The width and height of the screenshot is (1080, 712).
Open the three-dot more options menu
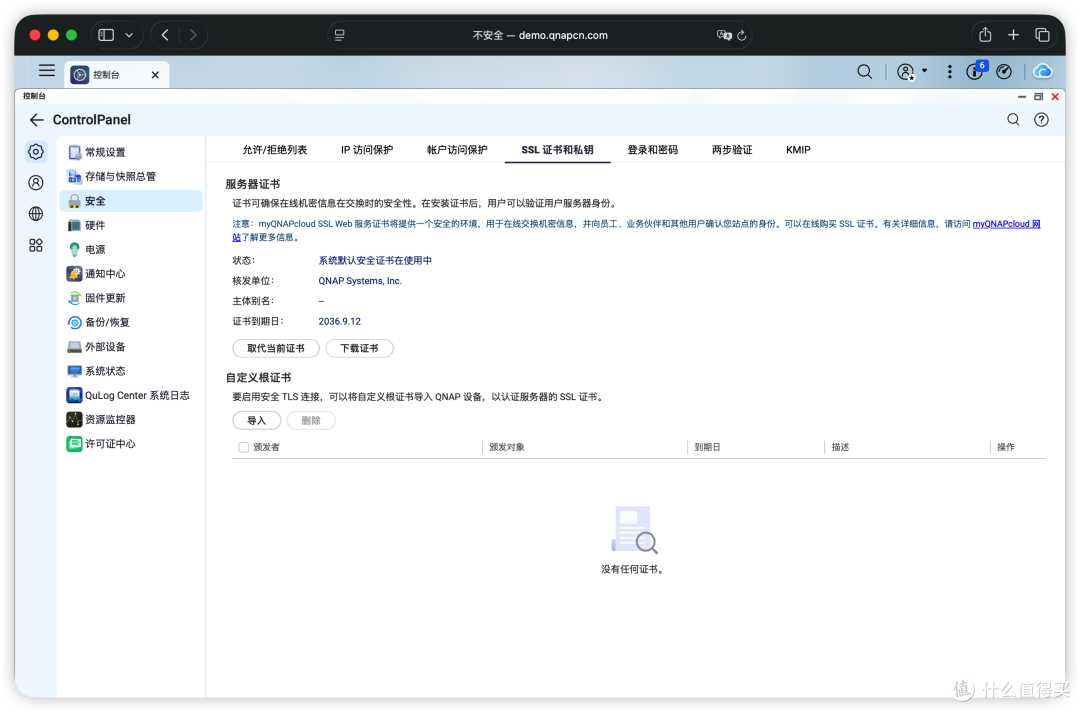tap(949, 72)
